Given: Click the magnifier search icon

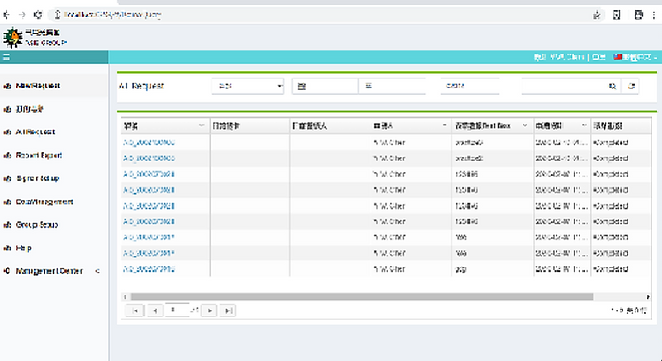Looking at the screenshot, I should (613, 86).
